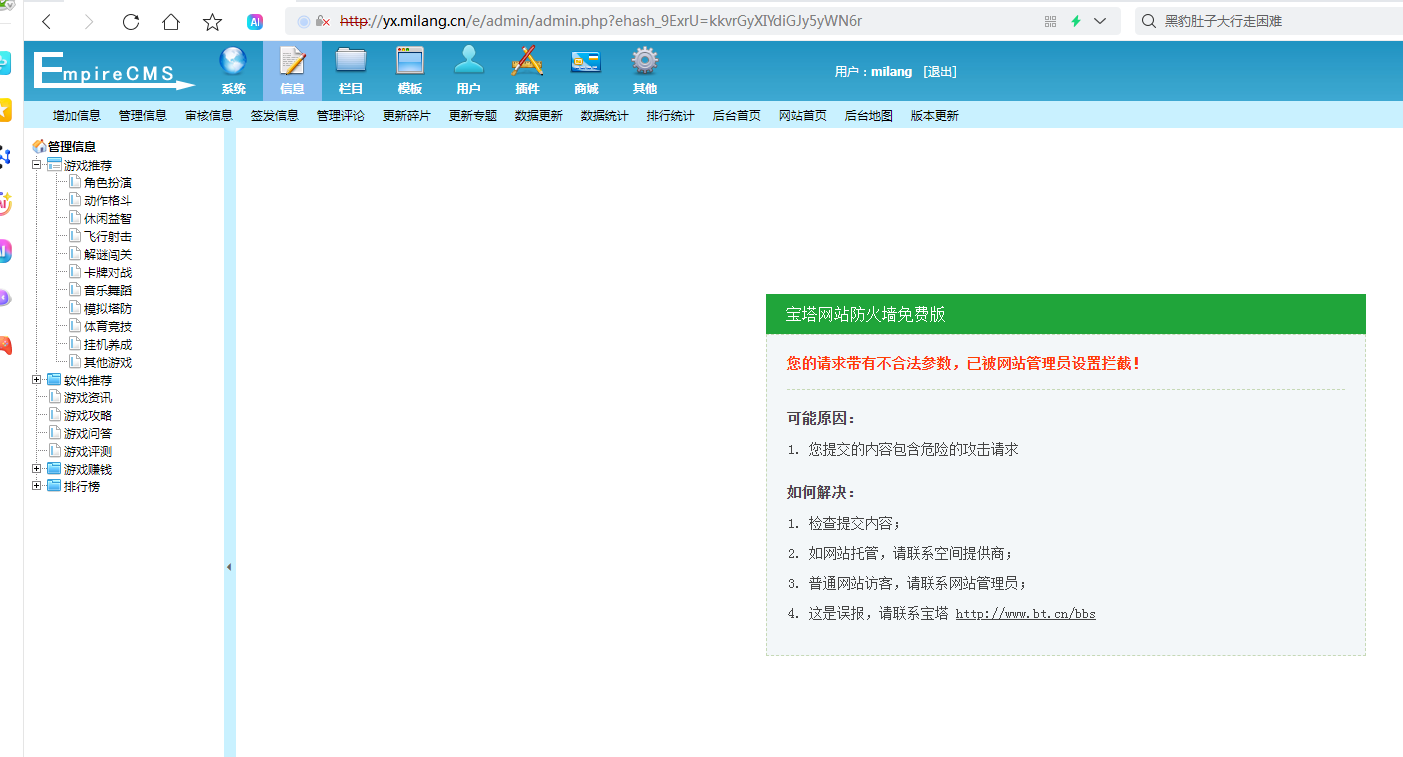
Task: Open the 插件 tools icon
Action: 527,62
